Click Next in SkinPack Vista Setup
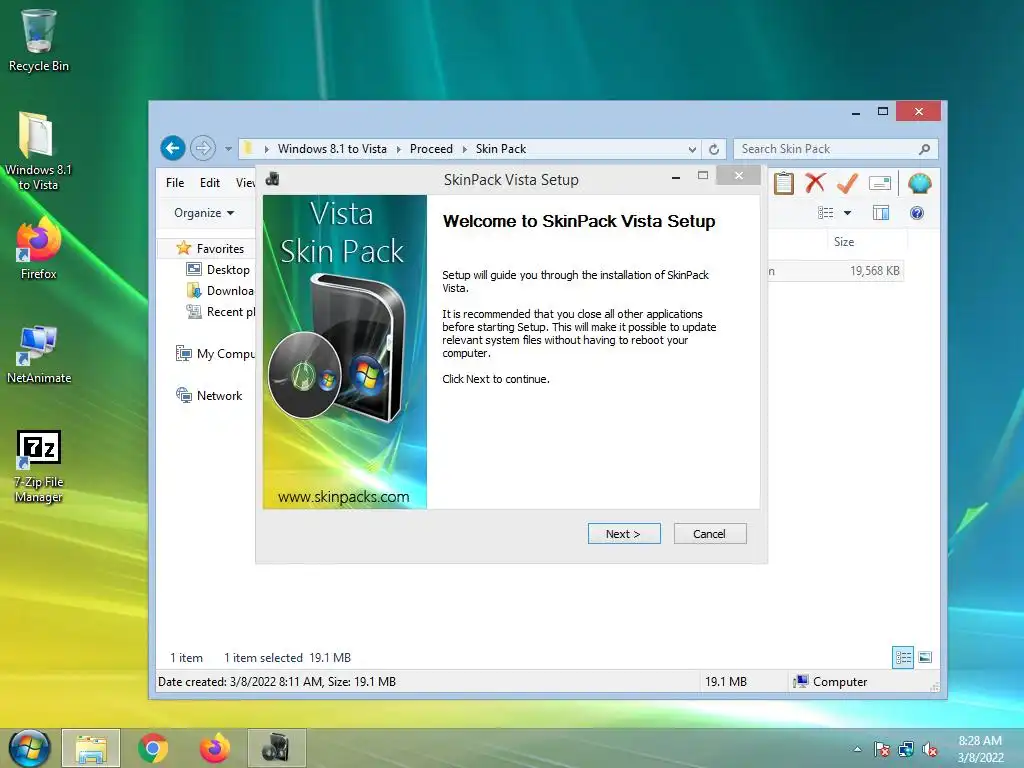The image size is (1024, 768). click(x=624, y=534)
